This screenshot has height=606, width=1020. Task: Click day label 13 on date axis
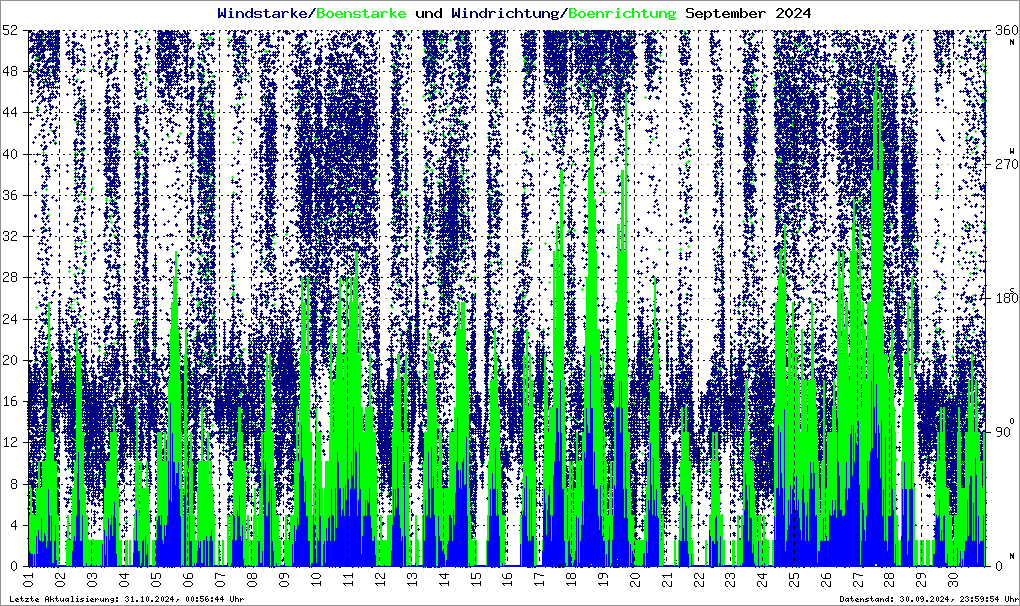[412, 577]
